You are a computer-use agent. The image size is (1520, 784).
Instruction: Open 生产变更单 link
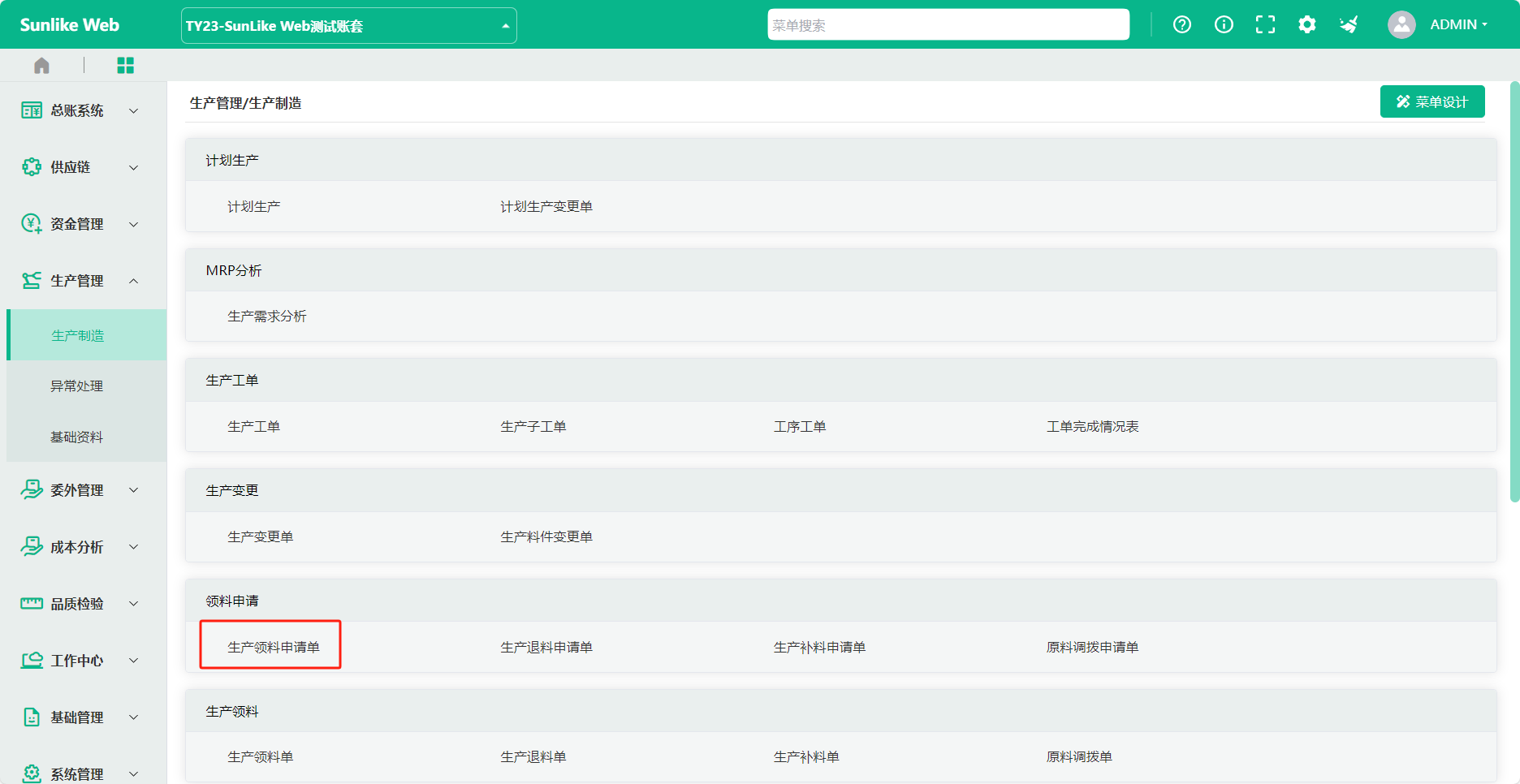pos(260,536)
